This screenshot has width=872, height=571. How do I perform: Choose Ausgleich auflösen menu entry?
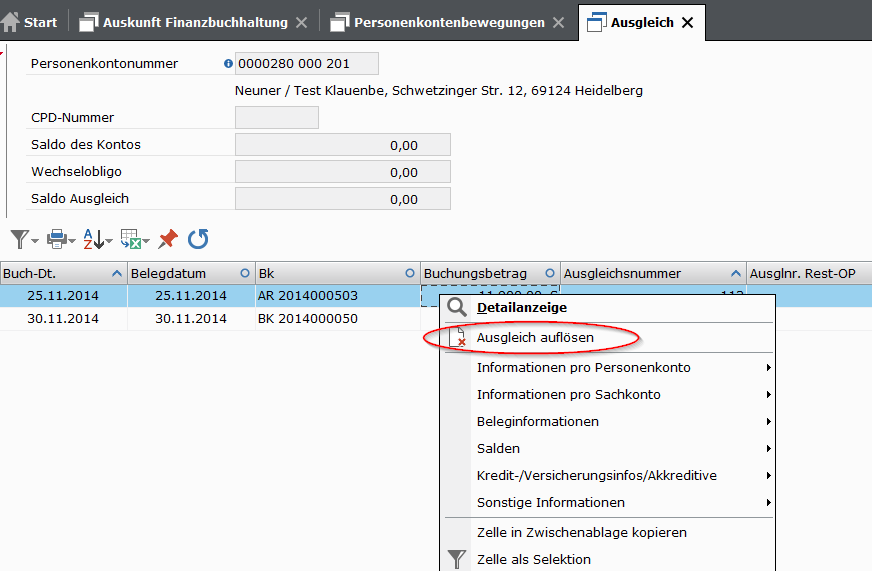pos(608,337)
